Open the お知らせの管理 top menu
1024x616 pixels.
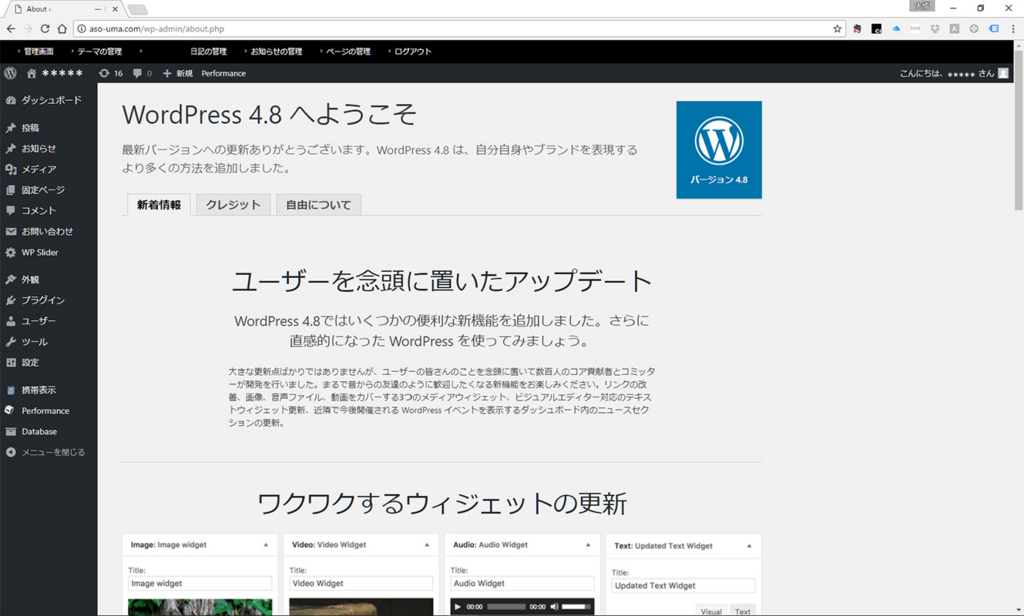tap(276, 52)
